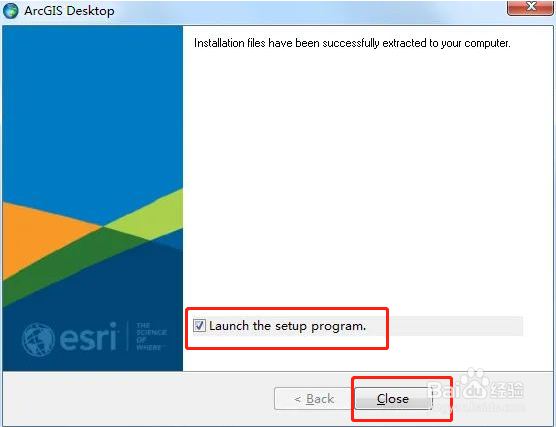Click the "Launch the setup program." label text
This screenshot has width=556, height=427.
(287, 326)
